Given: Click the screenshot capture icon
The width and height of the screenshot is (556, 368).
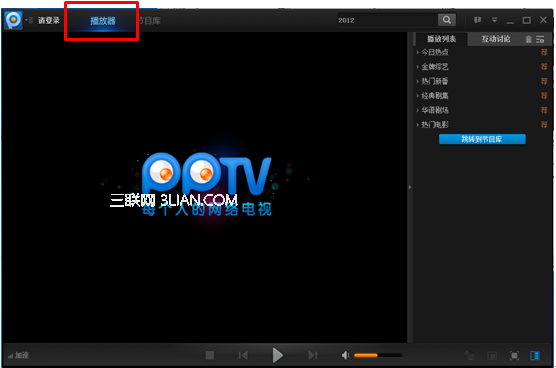Looking at the screenshot, I should pos(492,355).
